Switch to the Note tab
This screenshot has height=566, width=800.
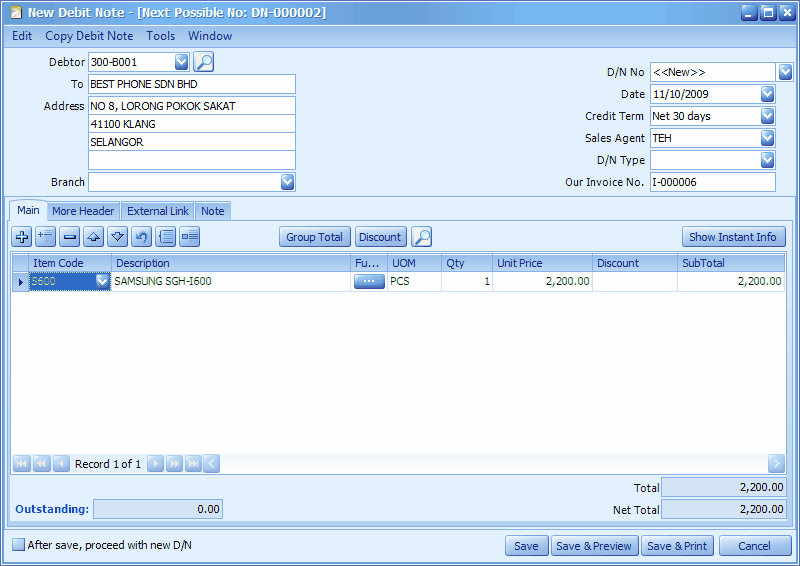[x=213, y=211]
